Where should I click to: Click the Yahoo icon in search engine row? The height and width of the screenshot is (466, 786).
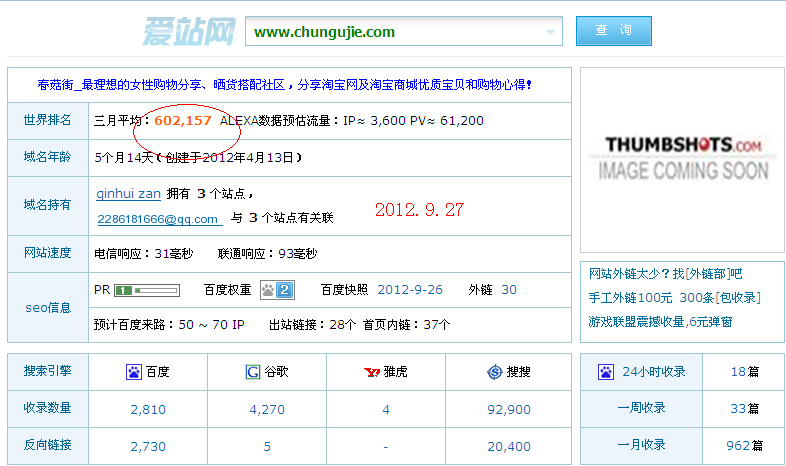(371, 372)
